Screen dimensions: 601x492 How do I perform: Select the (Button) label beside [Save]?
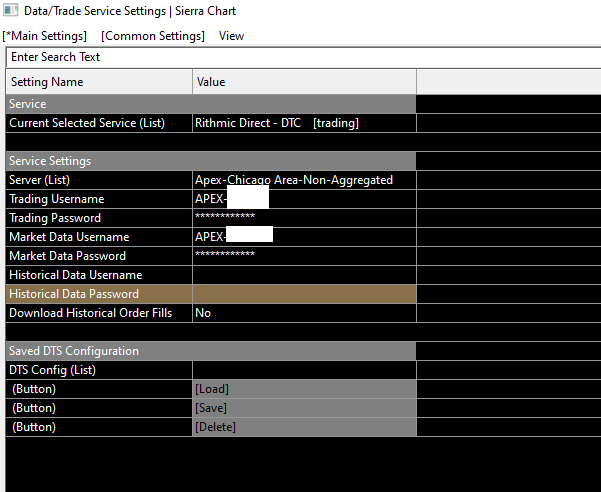(x=34, y=408)
